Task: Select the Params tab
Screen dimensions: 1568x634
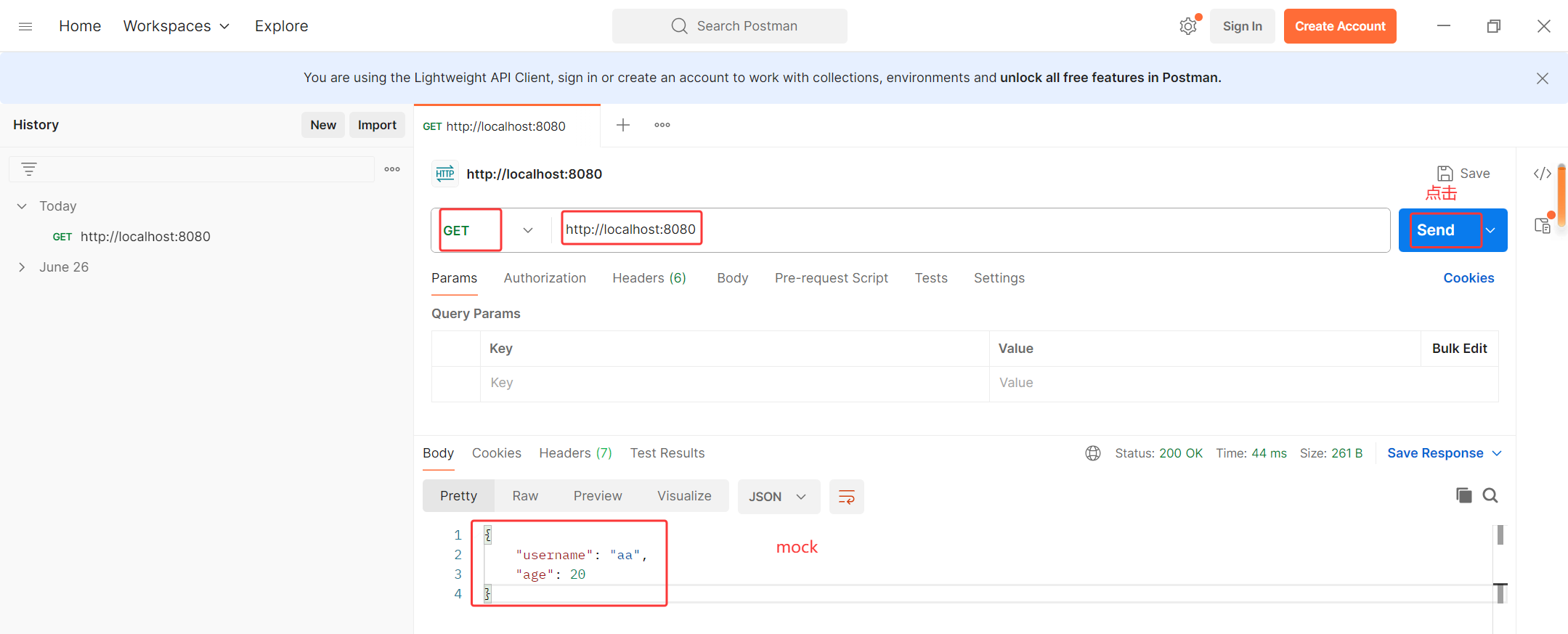Action: pos(455,278)
